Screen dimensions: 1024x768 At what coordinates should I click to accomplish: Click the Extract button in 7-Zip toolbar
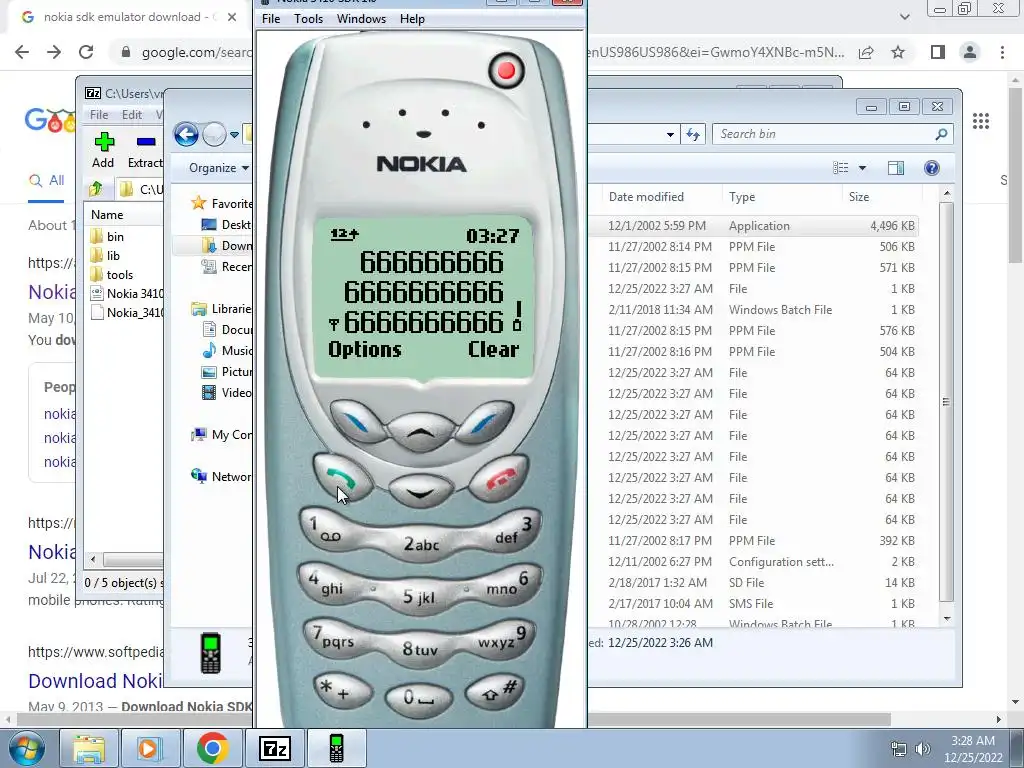145,150
